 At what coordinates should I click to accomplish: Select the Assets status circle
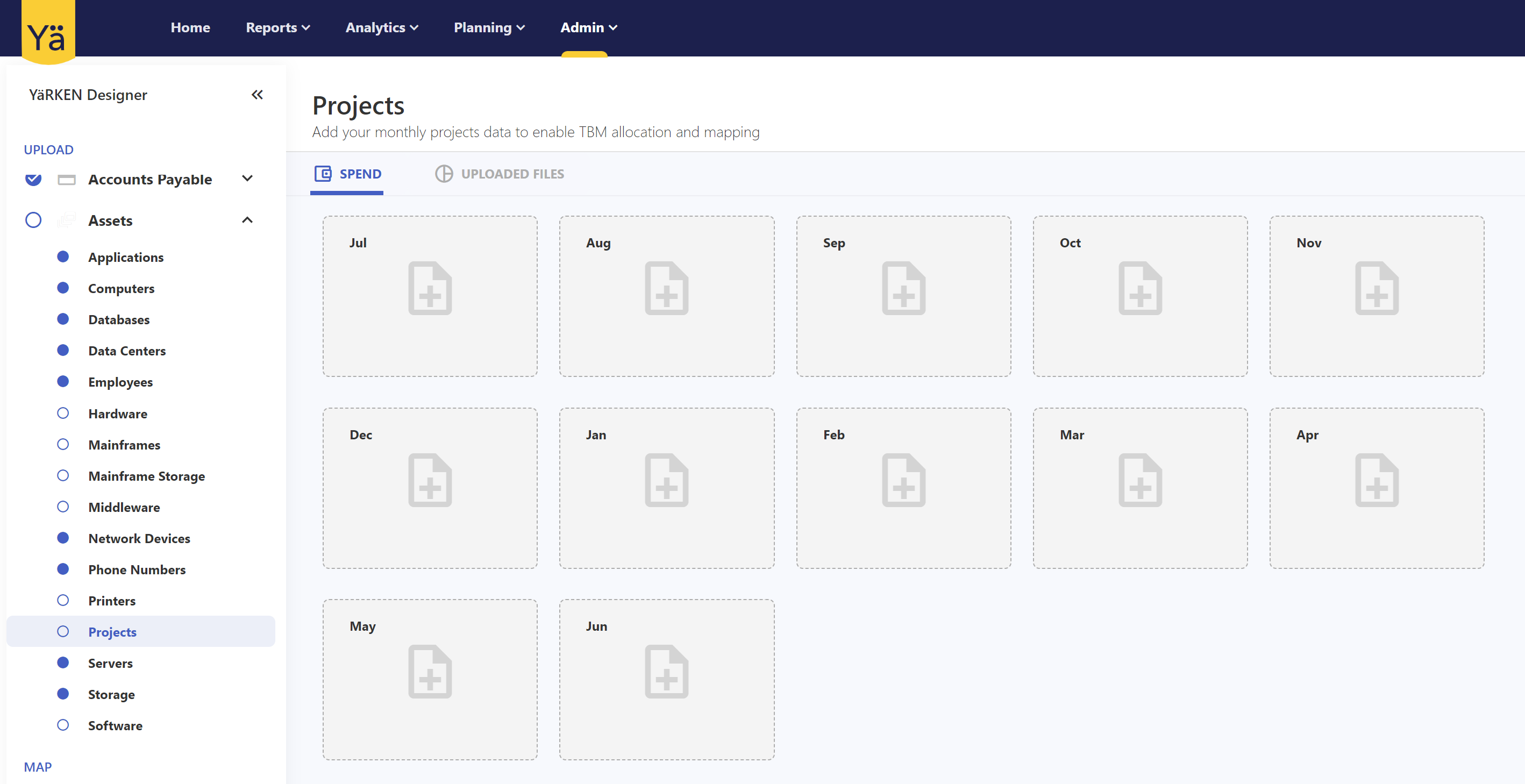tap(33, 220)
